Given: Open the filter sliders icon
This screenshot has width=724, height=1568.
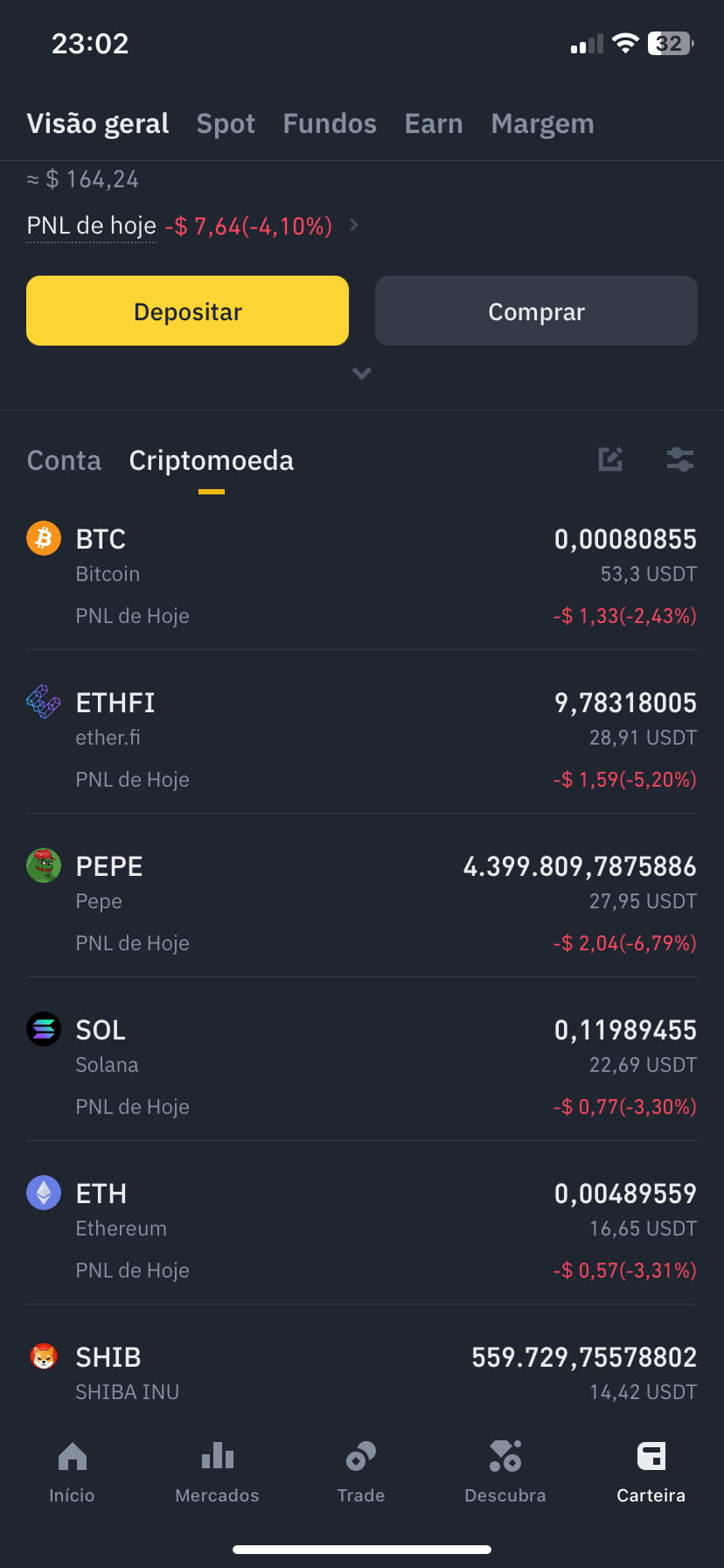Looking at the screenshot, I should click(679, 459).
